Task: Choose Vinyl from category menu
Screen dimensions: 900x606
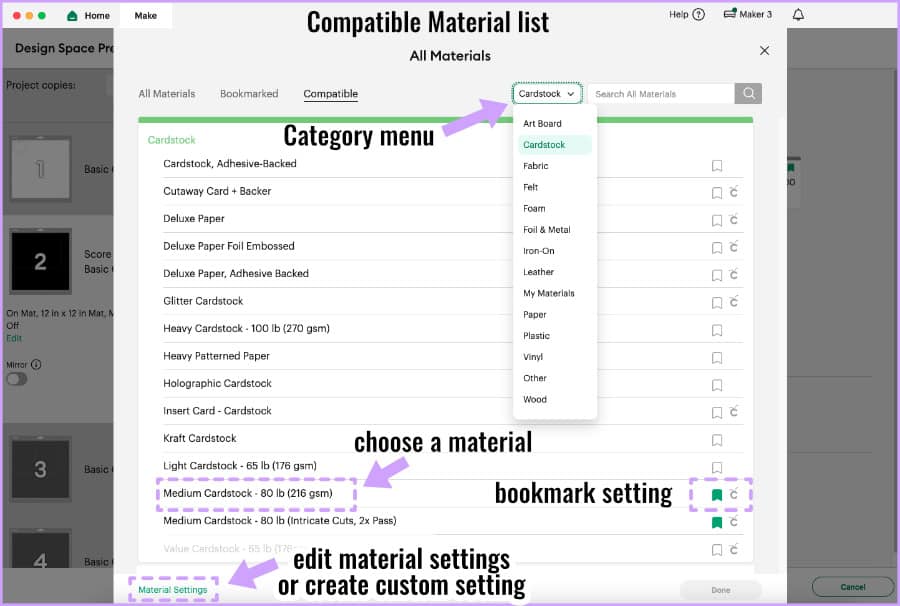Action: click(533, 357)
